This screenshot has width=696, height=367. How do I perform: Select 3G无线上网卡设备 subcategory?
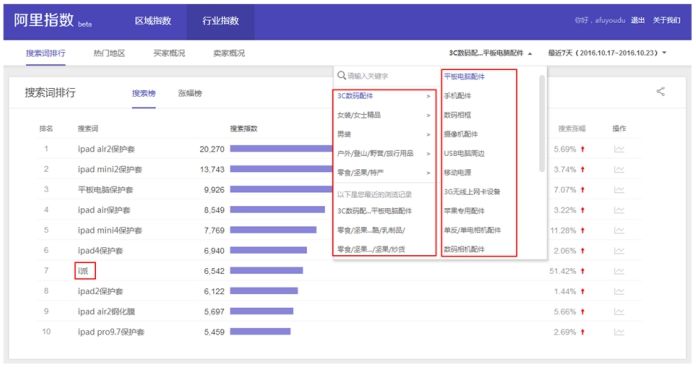(x=472, y=191)
